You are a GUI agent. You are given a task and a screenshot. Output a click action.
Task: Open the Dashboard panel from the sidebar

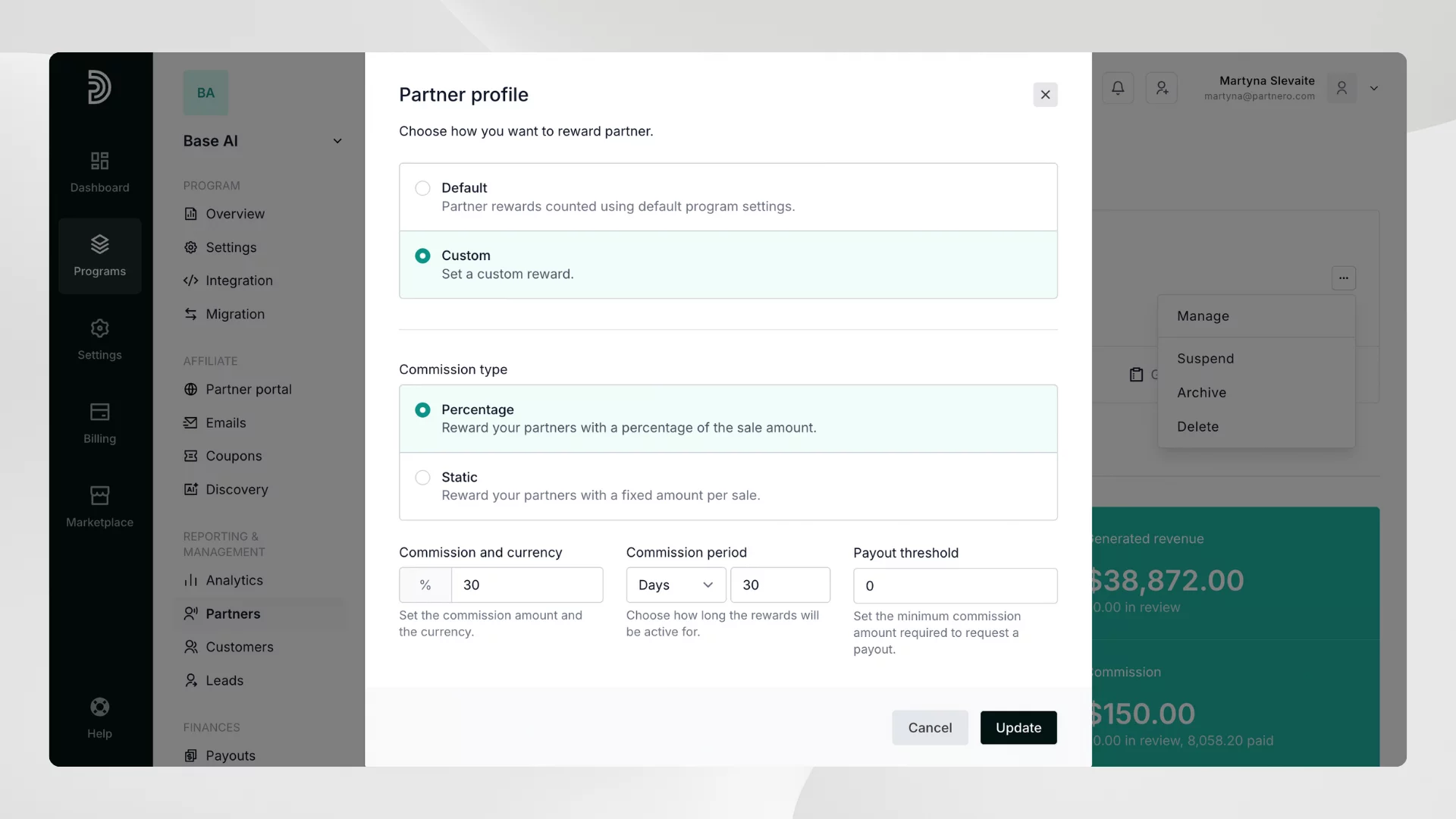[99, 173]
